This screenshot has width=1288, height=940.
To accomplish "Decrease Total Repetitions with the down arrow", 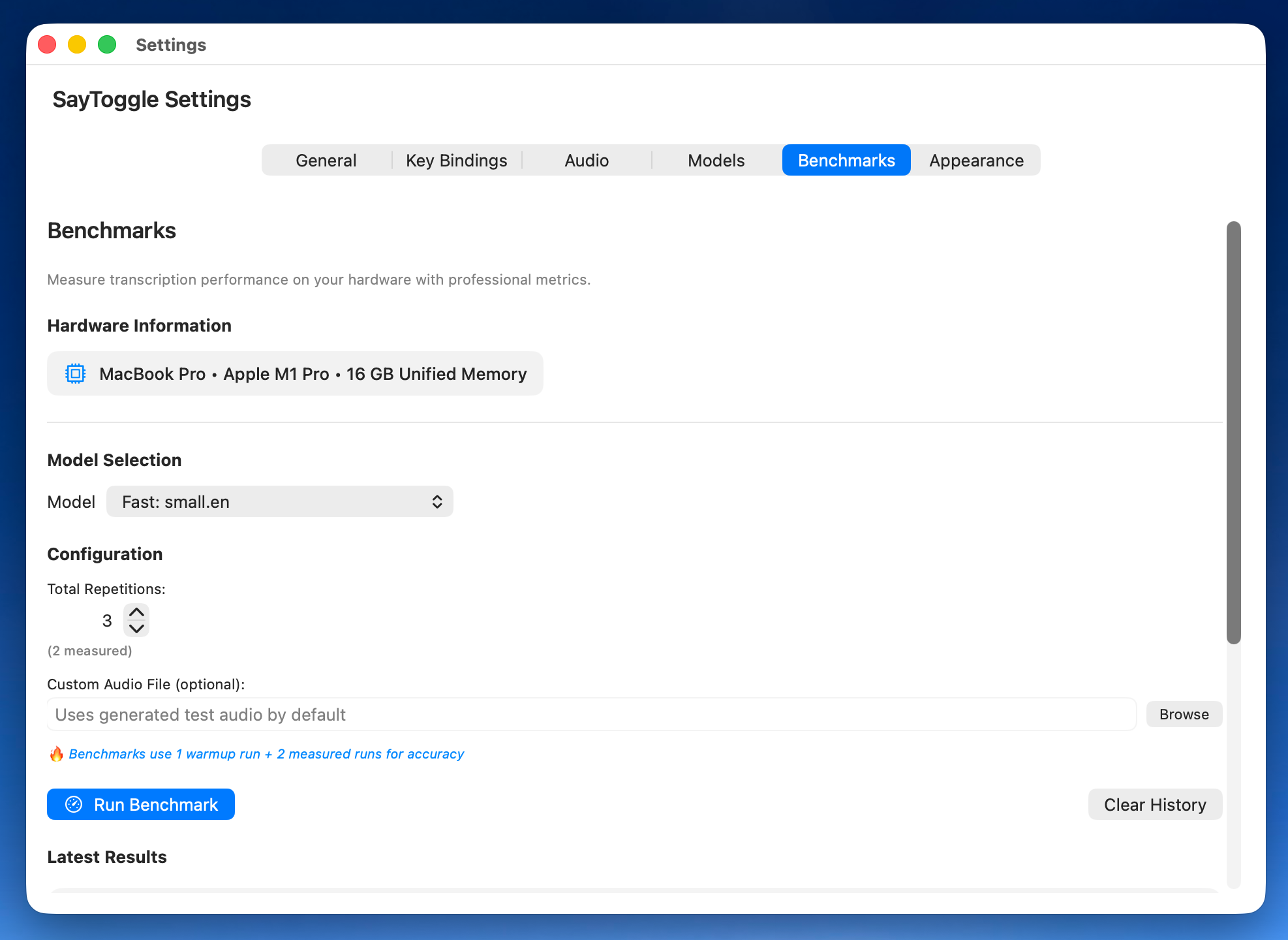I will [x=136, y=629].
